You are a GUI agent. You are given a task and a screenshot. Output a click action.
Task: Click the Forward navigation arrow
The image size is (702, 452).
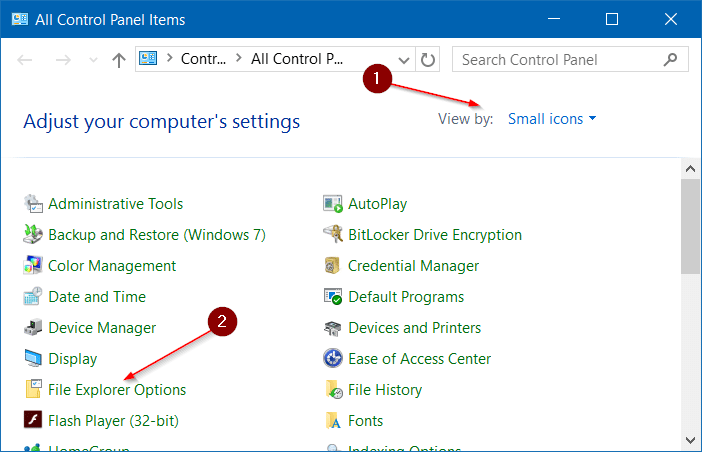point(63,60)
